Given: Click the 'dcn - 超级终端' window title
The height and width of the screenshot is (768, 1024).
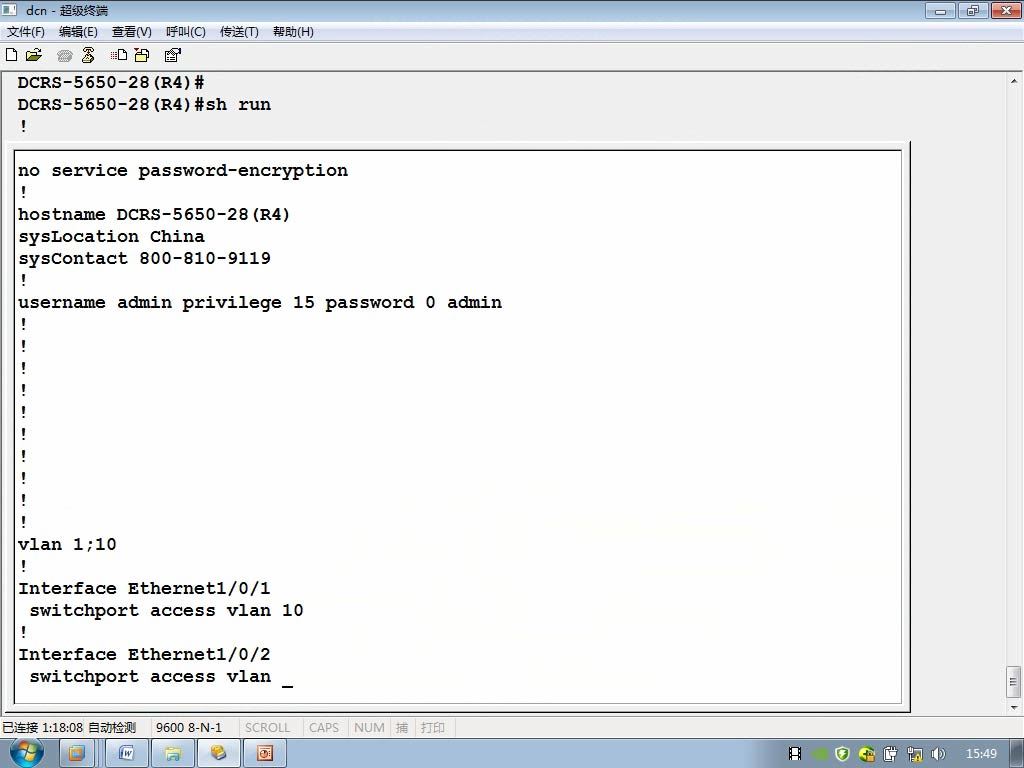Looking at the screenshot, I should (67, 10).
